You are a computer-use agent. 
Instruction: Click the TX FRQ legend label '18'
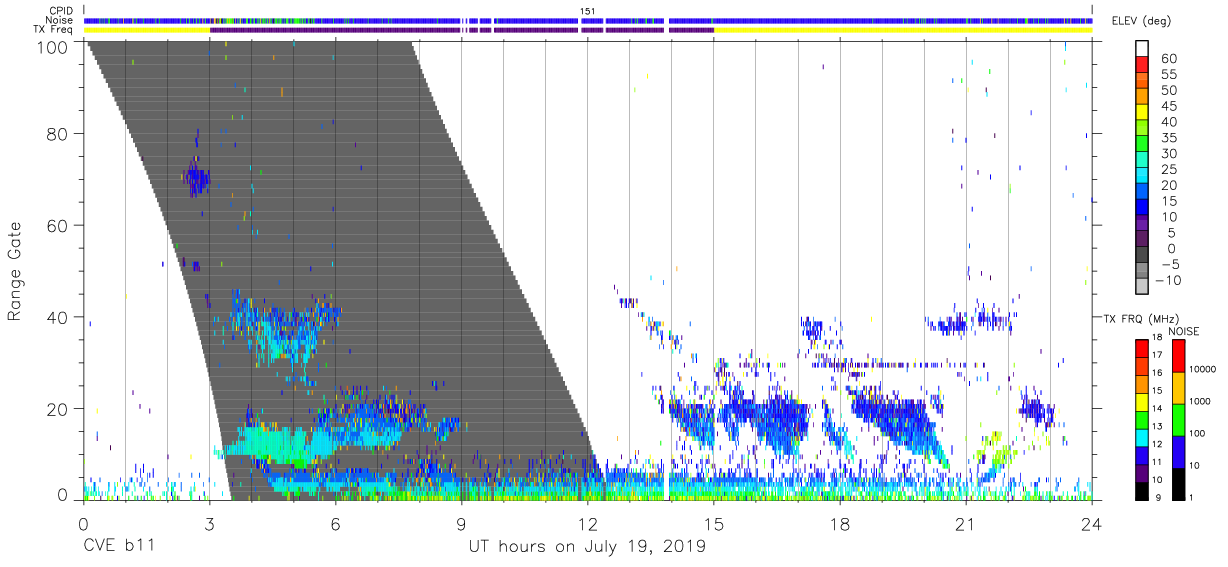tap(1156, 338)
